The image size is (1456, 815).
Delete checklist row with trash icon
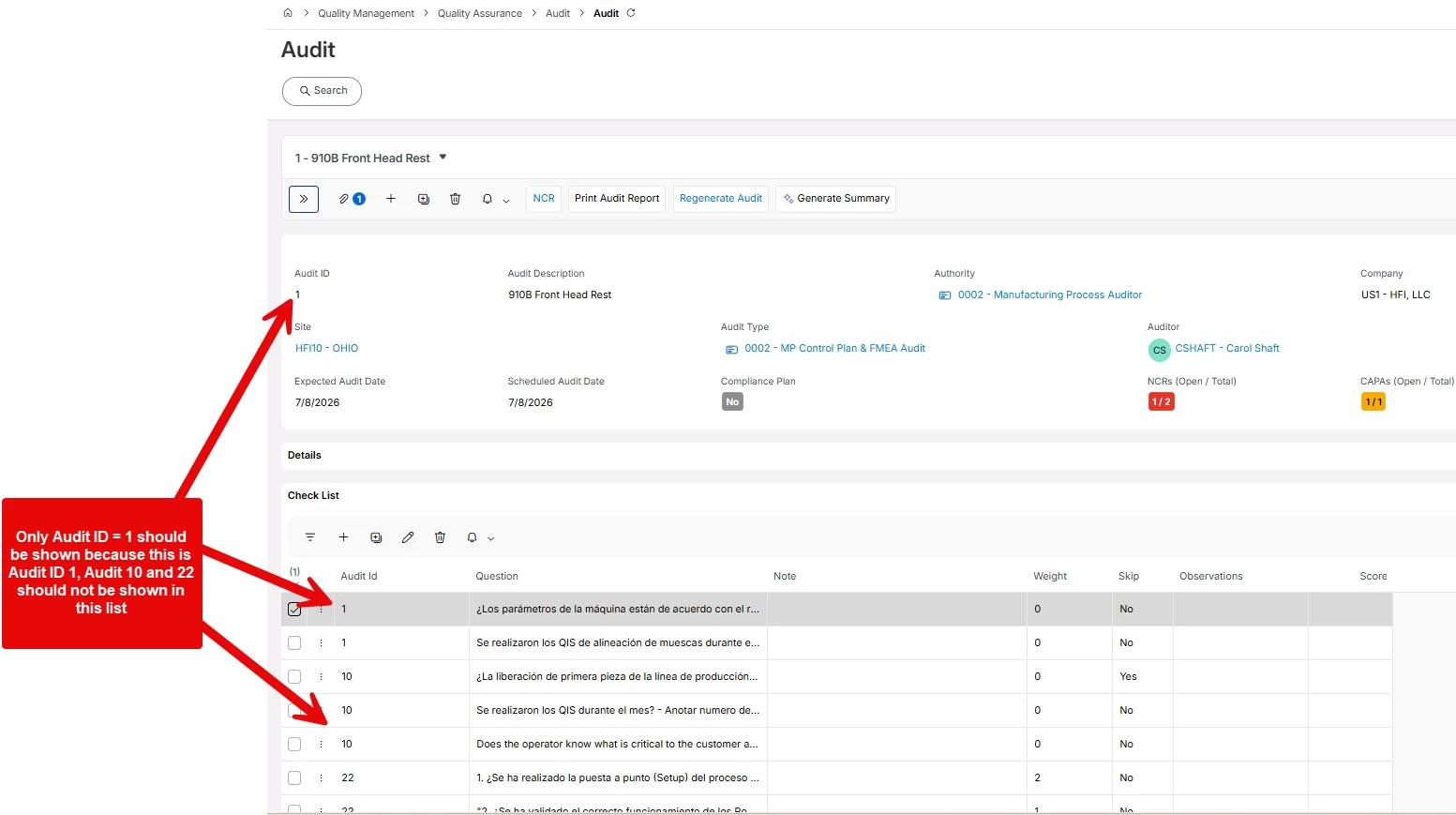(x=440, y=537)
